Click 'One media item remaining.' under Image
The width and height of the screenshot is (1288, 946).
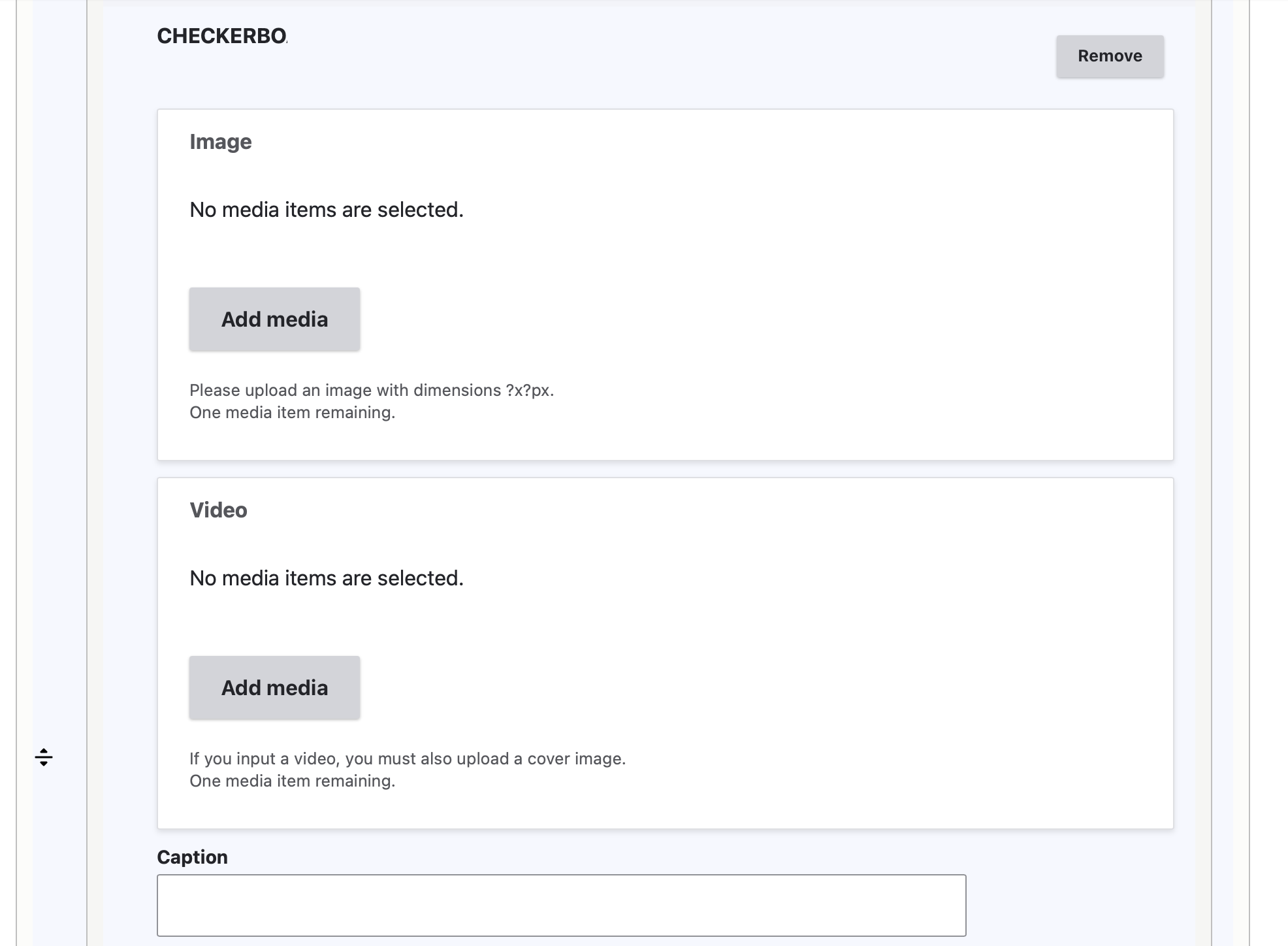point(292,412)
